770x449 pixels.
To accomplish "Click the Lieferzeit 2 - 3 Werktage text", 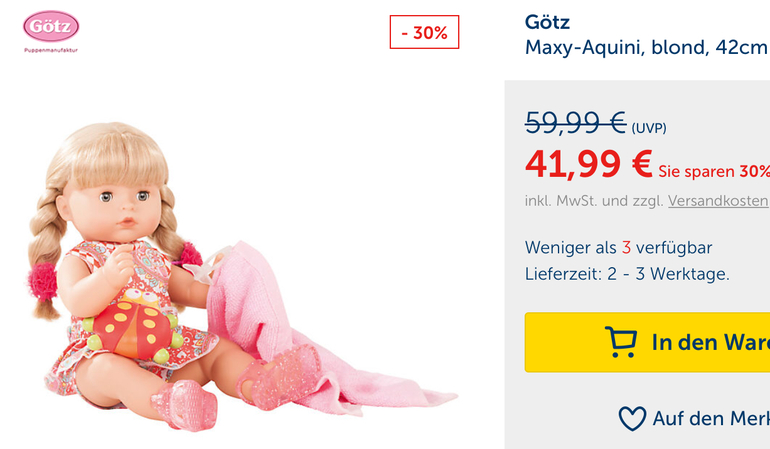I will pos(627,274).
